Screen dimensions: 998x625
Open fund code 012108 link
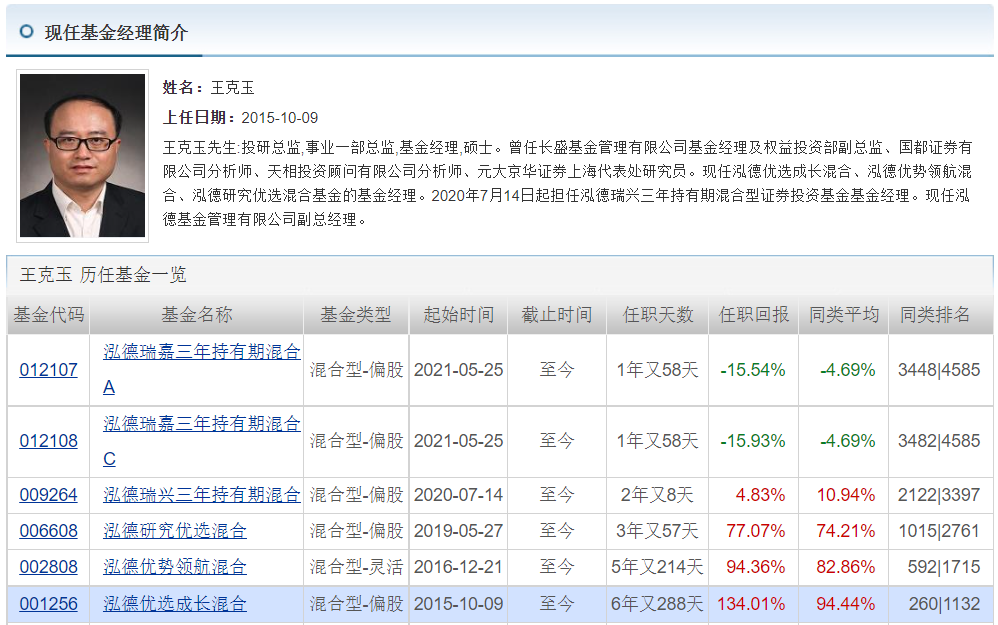tap(47, 441)
